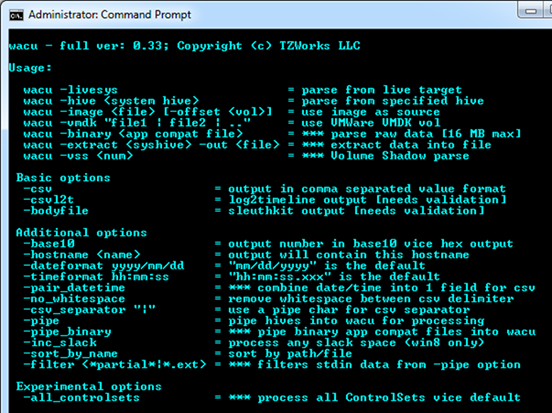Click the 'Usage:' heading text
Image resolution: width=552 pixels, height=413 pixels.
30,68
